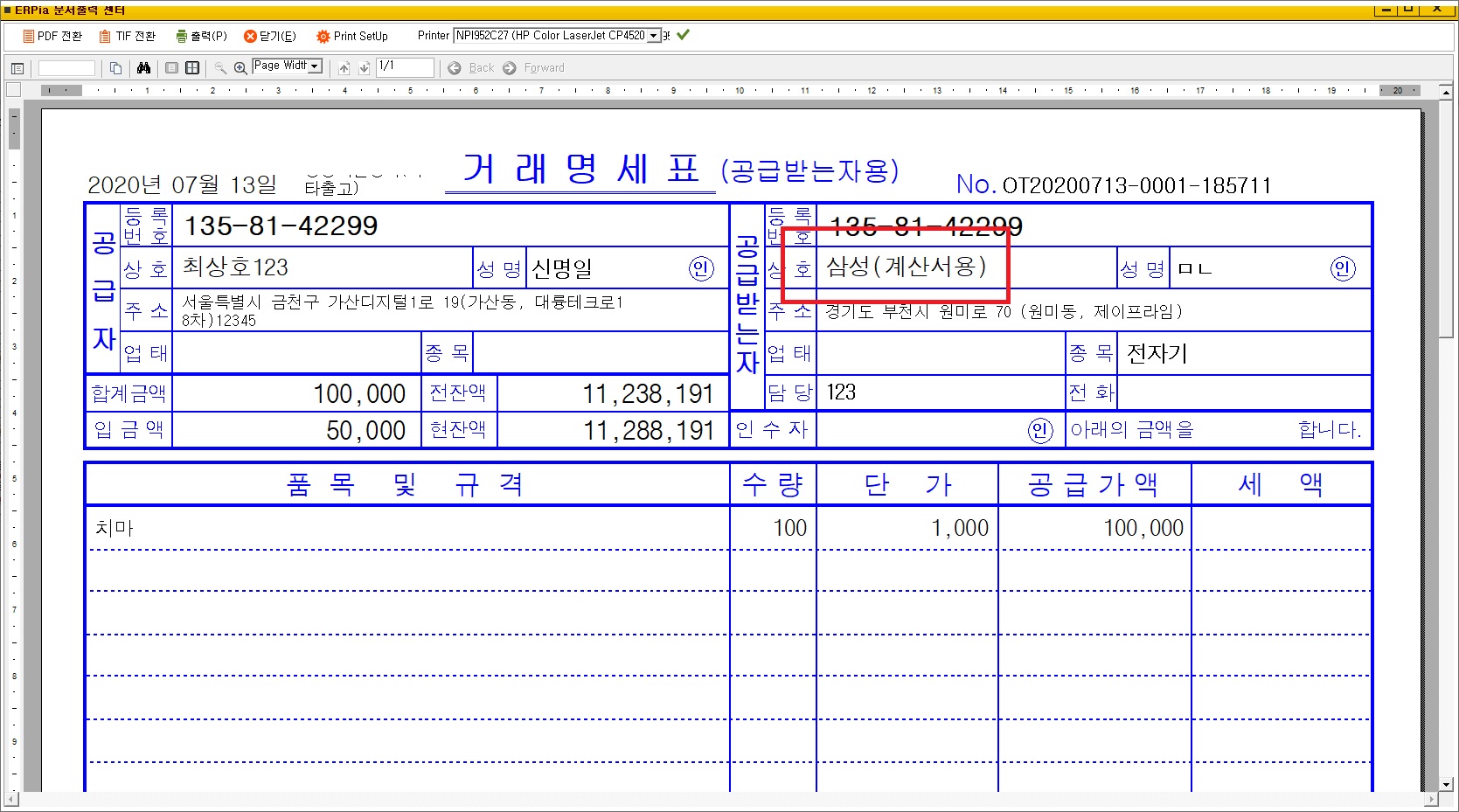Click the vertical scrollbar down arrow

1446,785
